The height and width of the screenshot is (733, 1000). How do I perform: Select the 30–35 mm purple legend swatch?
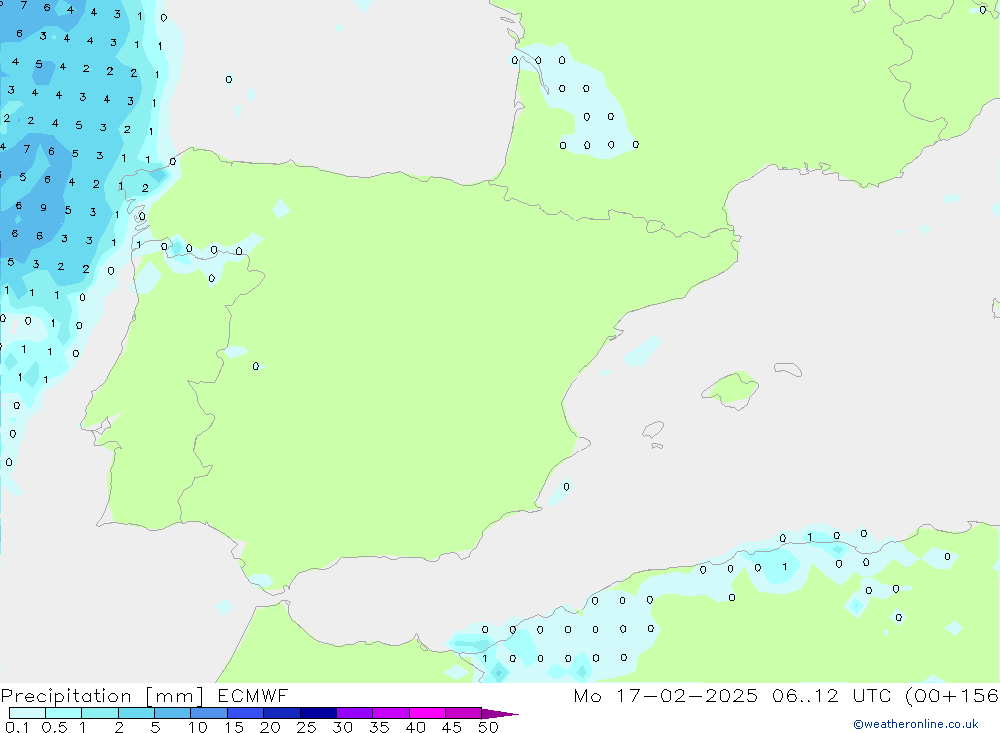pyautogui.click(x=354, y=713)
